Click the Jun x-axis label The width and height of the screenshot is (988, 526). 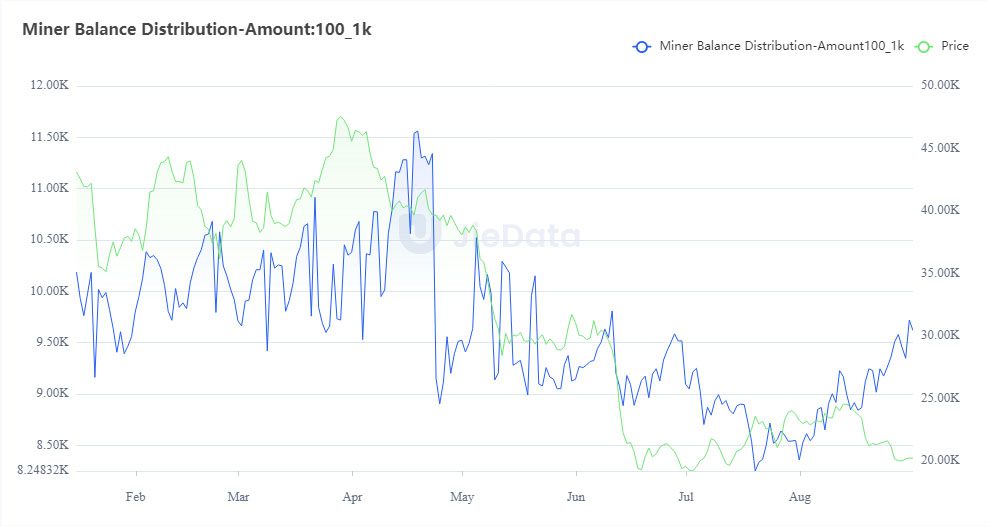tap(576, 497)
